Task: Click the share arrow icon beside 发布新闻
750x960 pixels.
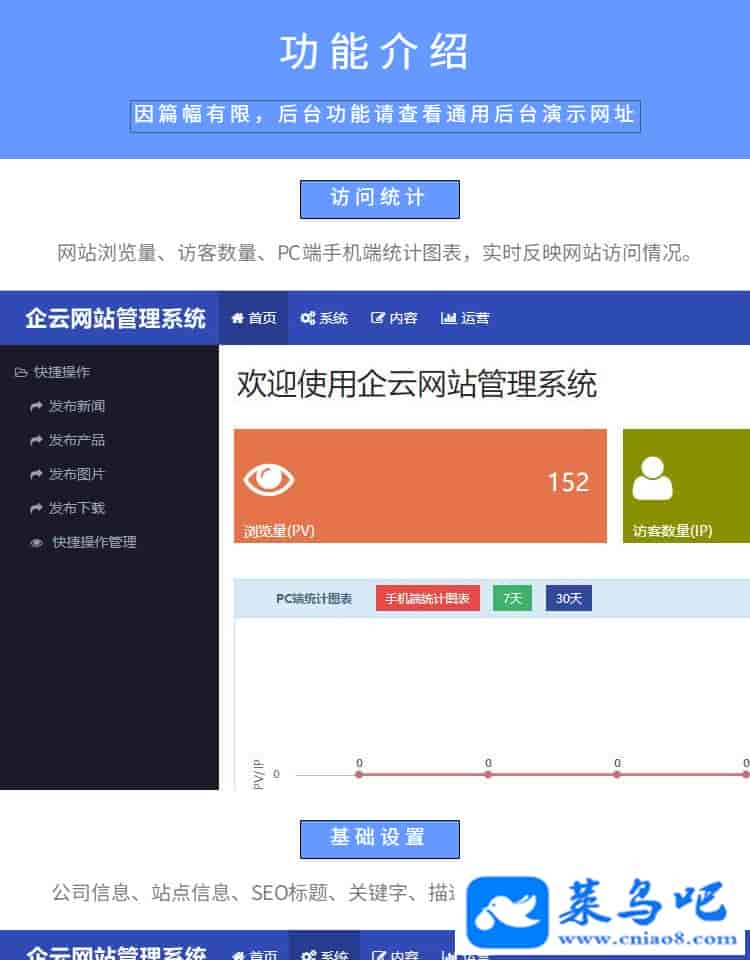Action: (x=36, y=407)
